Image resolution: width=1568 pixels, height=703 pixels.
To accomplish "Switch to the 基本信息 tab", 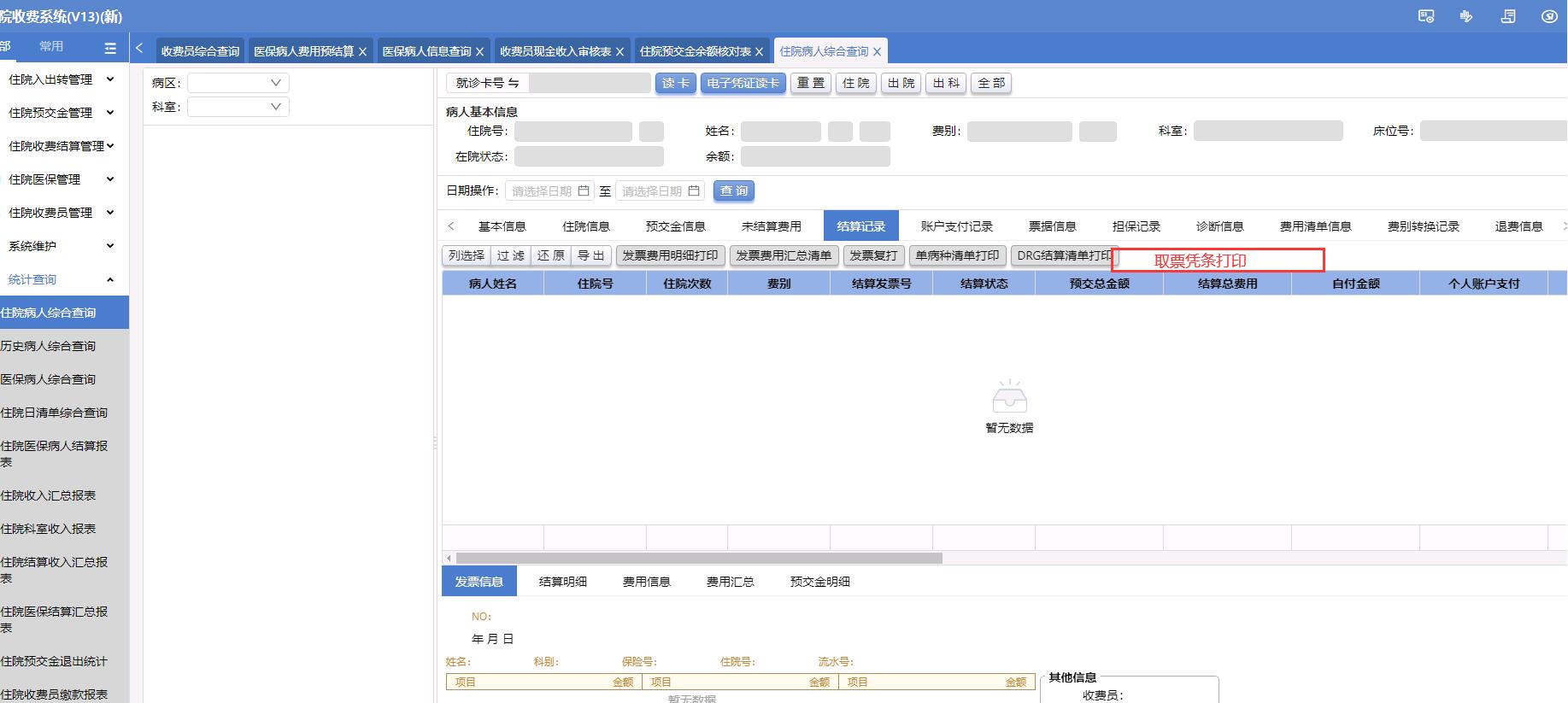I will click(x=502, y=226).
